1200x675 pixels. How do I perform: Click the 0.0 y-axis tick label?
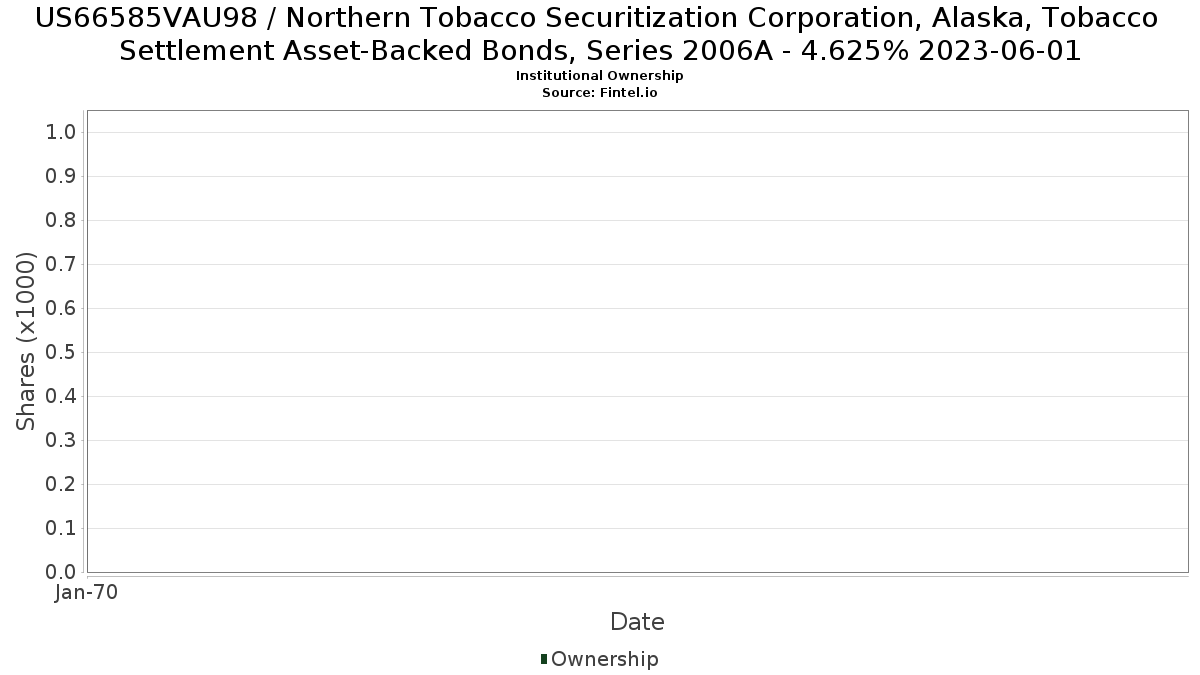click(62, 572)
